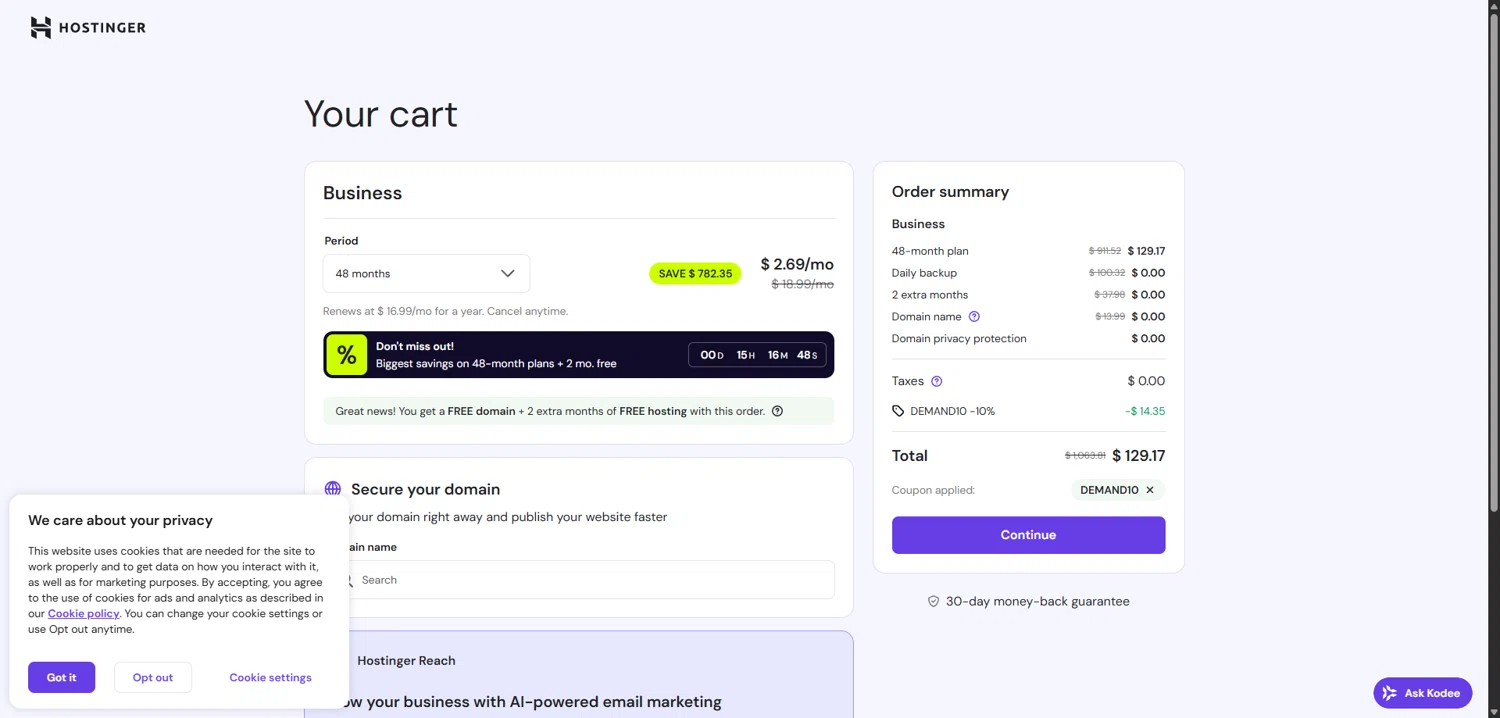
Task: Open the Ask Kodee chat
Action: (x=1422, y=693)
